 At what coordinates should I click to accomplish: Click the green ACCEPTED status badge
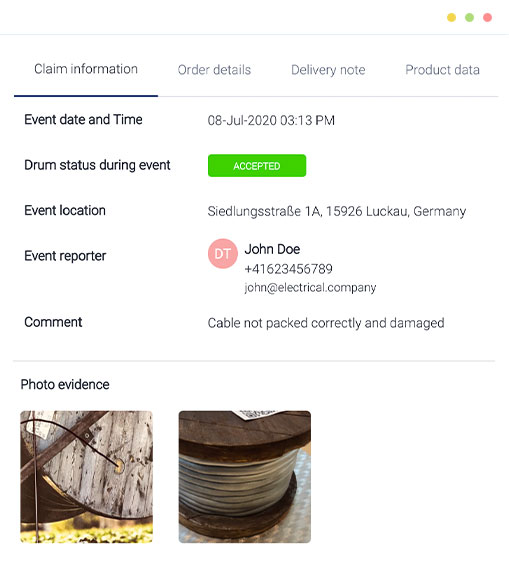(x=257, y=165)
